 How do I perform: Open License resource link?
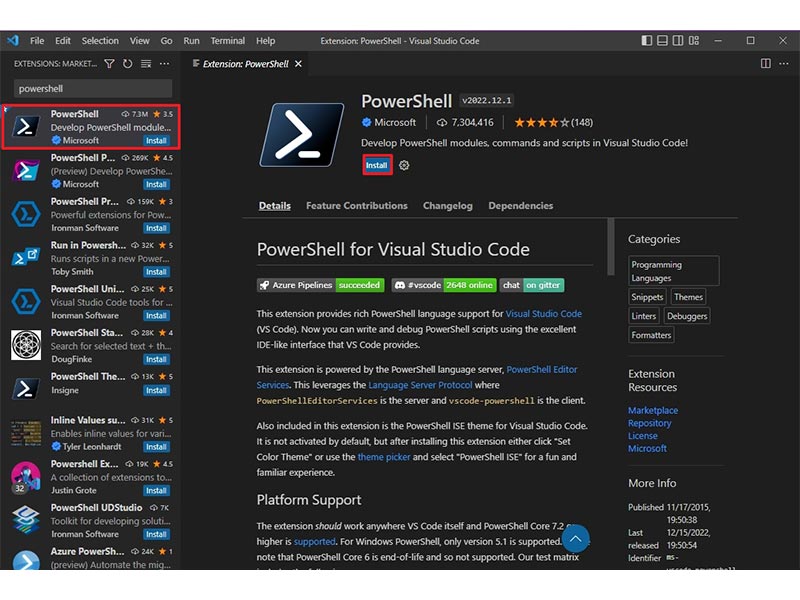pyautogui.click(x=642, y=436)
